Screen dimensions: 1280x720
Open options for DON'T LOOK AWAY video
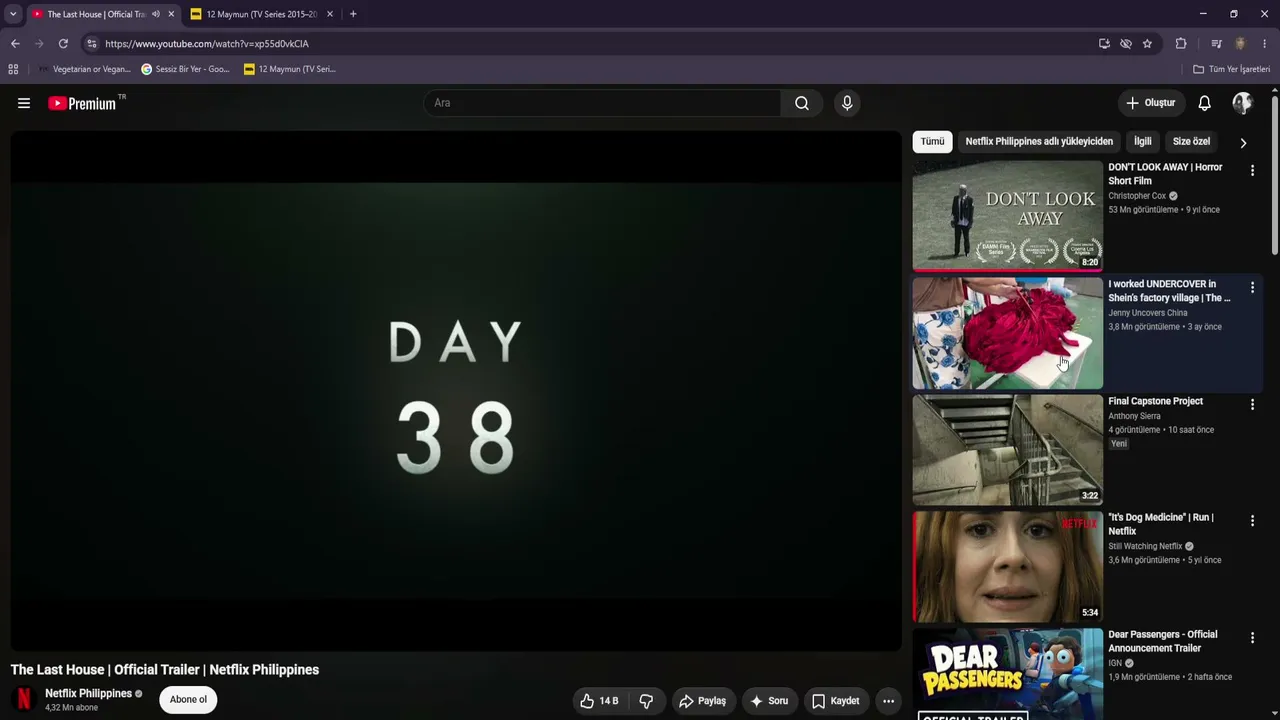(x=1252, y=171)
